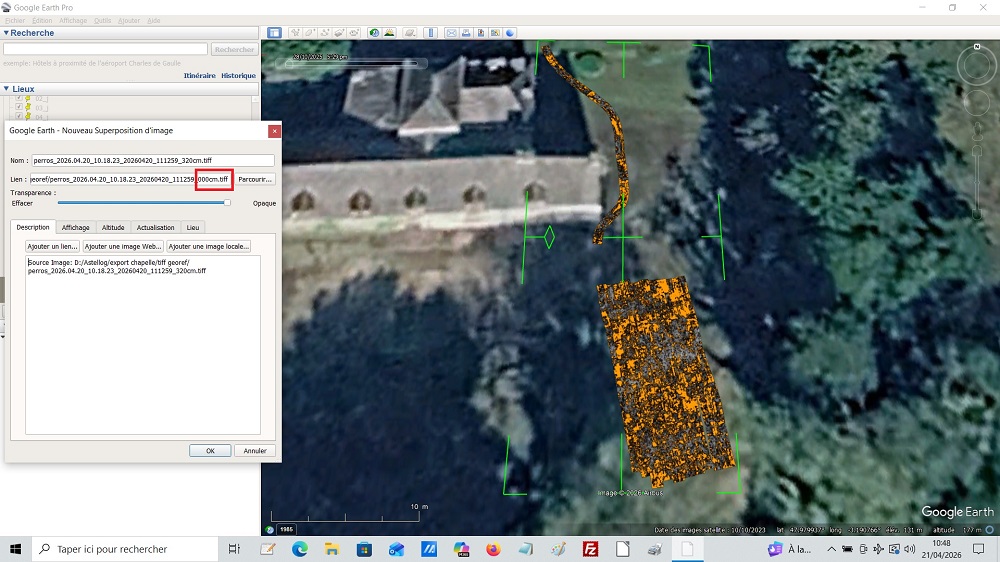Collapse the Recherche panel
Viewport: 1000px width, 562px height.
[6, 33]
